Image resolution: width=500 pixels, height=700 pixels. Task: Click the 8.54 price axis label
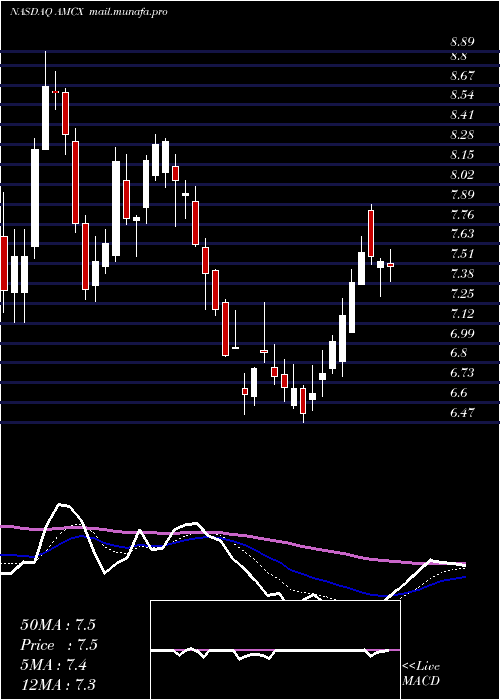click(x=462, y=95)
